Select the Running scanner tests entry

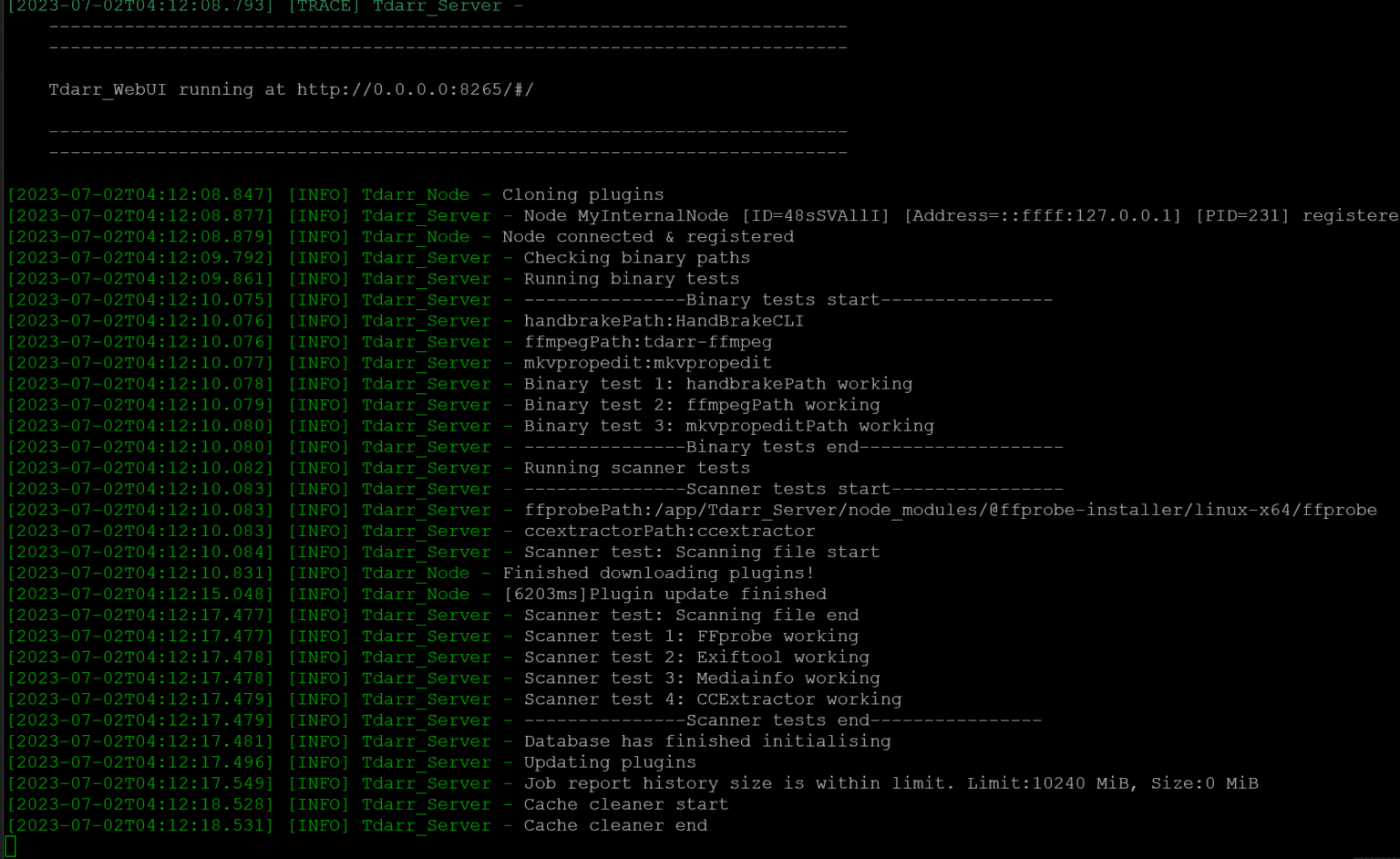pyautogui.click(x=636, y=467)
